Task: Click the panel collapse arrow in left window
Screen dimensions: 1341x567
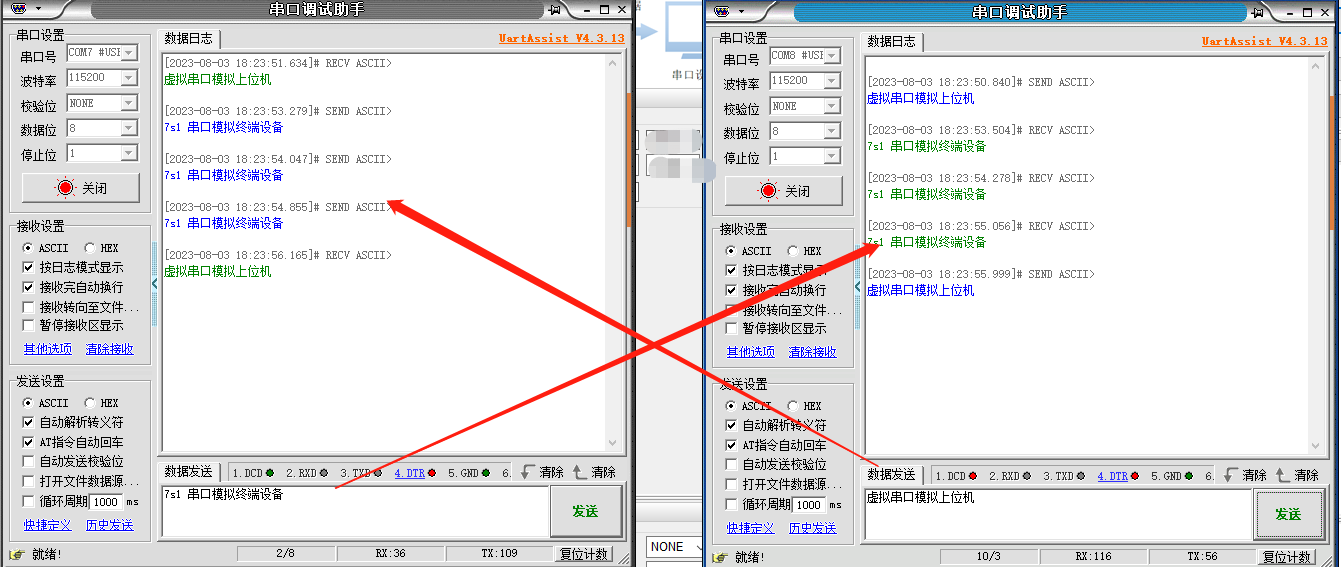Action: coord(155,284)
